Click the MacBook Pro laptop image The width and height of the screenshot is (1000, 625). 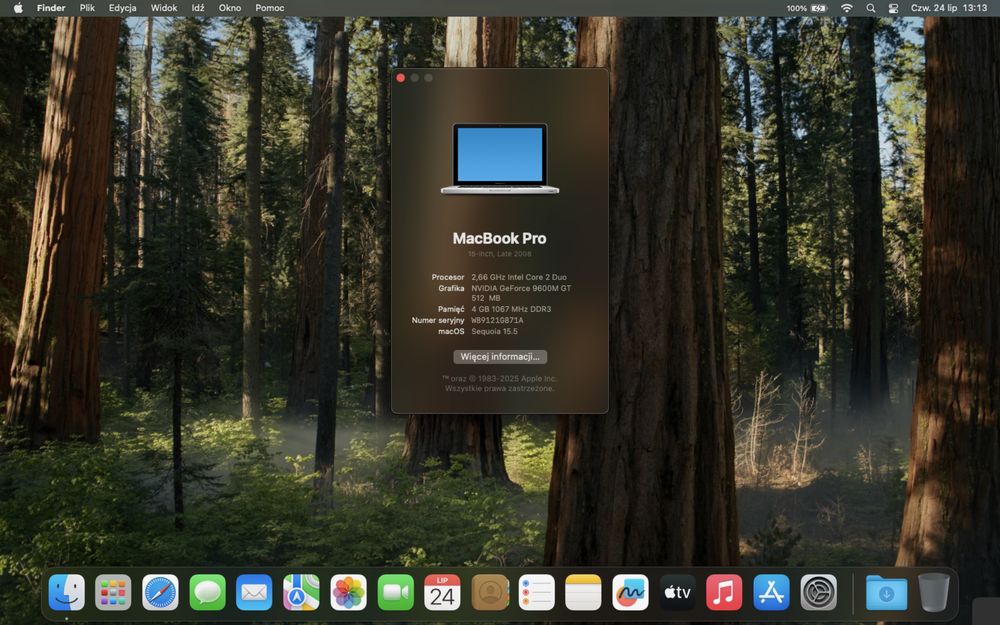[x=500, y=159]
